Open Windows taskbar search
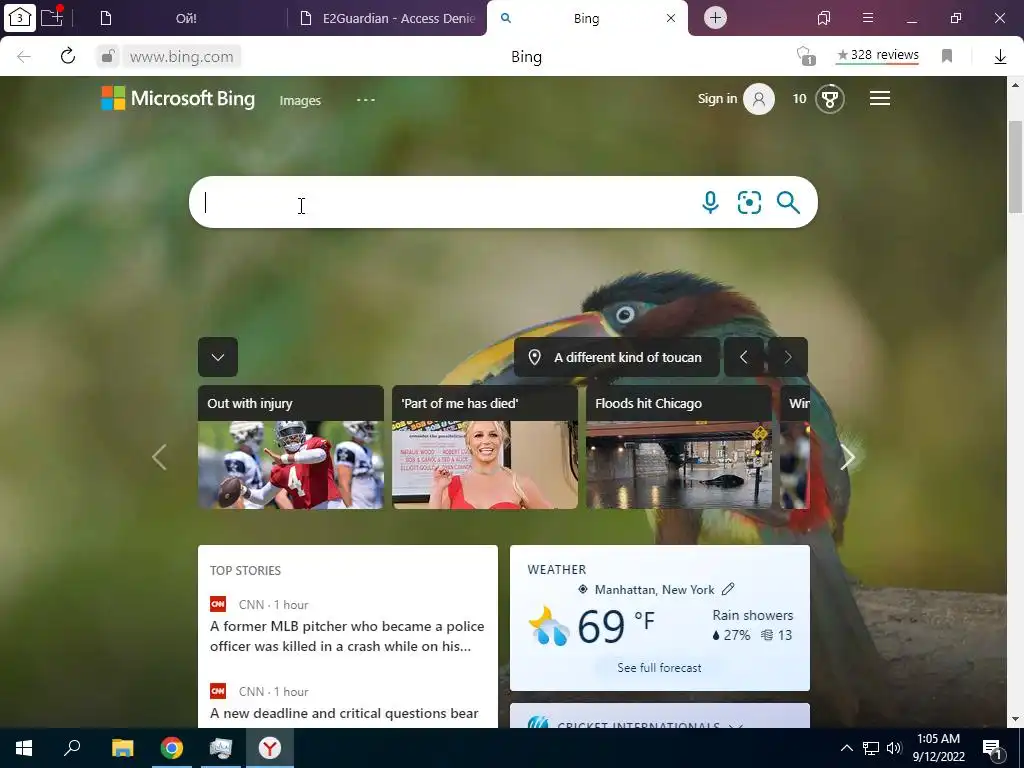Viewport: 1024px width, 768px height. tap(72, 748)
